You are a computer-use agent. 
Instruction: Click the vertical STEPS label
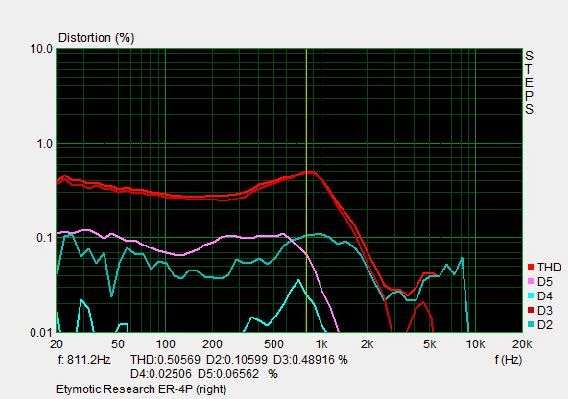pyautogui.click(x=529, y=83)
